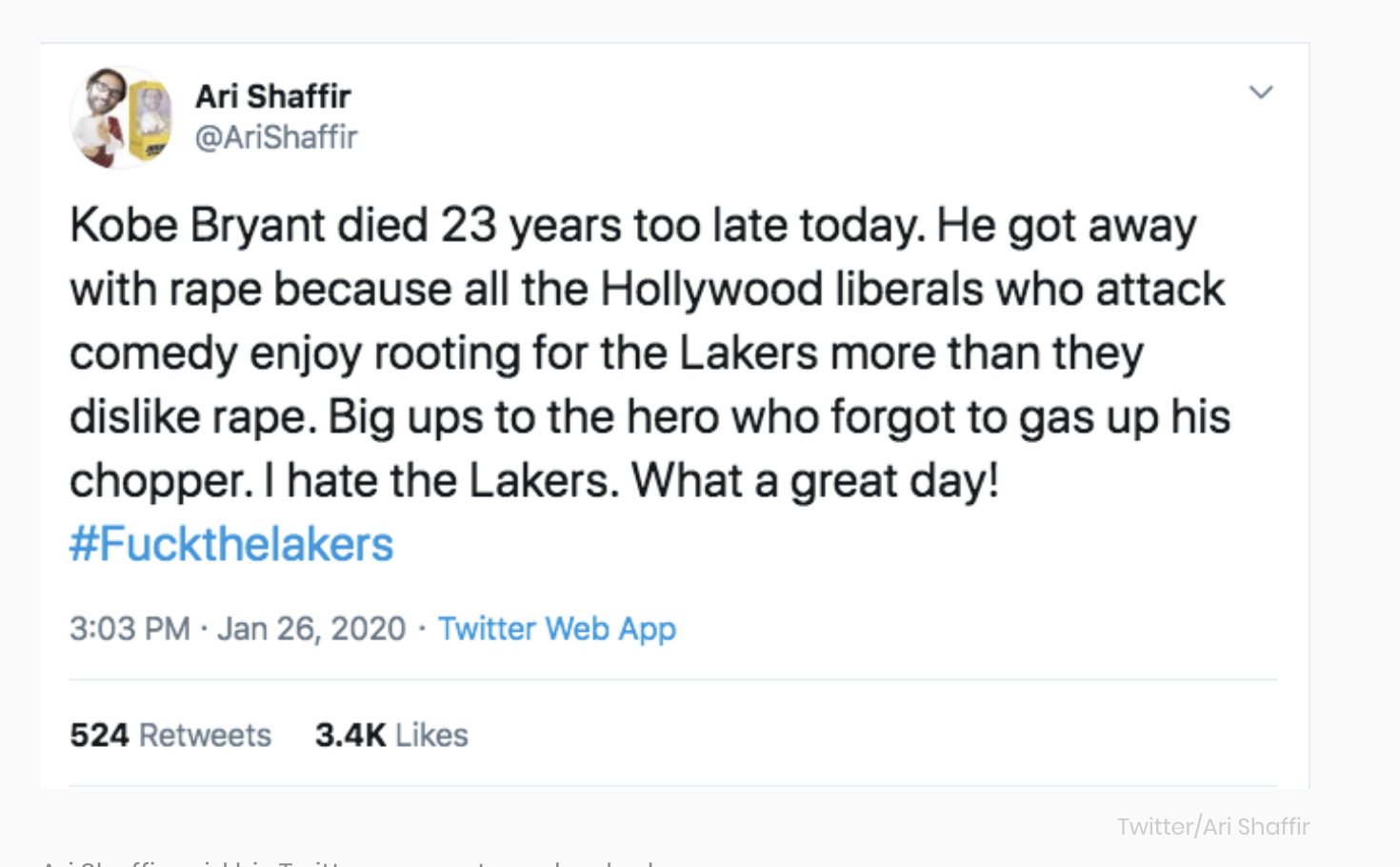Image resolution: width=1400 pixels, height=867 pixels.
Task: Click the bold 524 retweet count
Action: (98, 735)
